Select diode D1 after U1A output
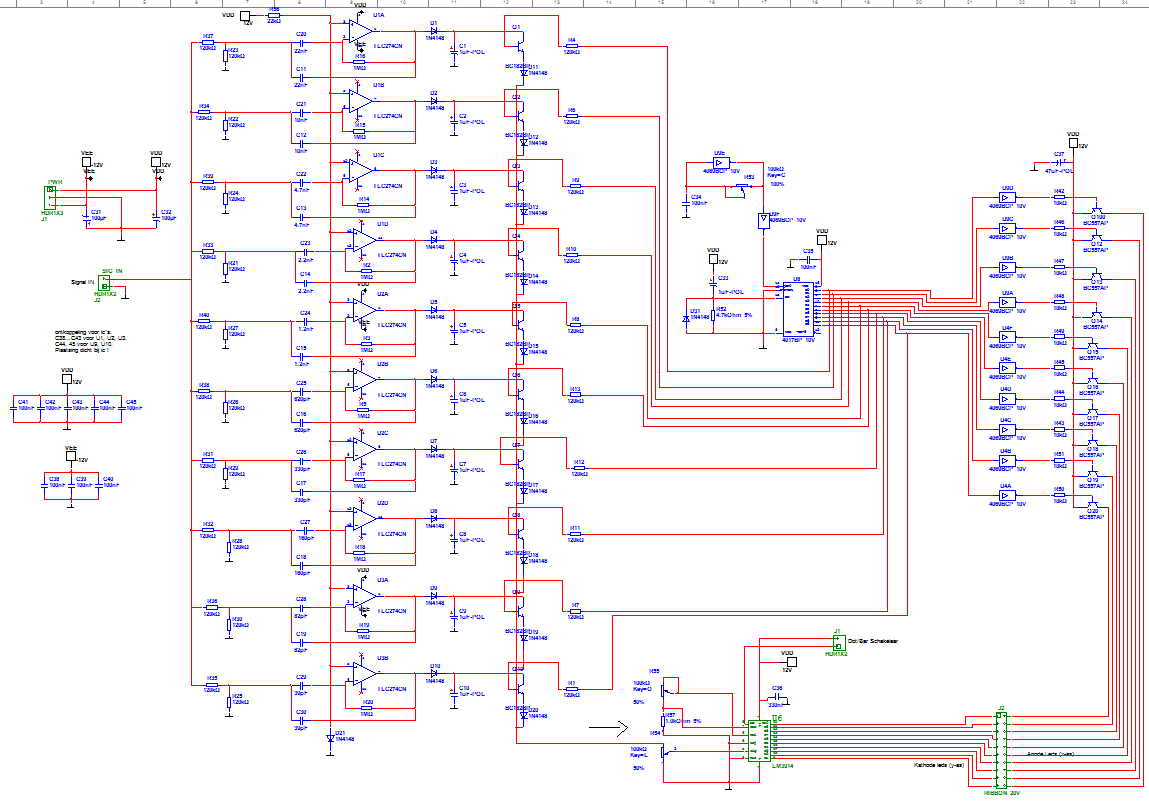This screenshot has width=1149, height=801. point(433,32)
